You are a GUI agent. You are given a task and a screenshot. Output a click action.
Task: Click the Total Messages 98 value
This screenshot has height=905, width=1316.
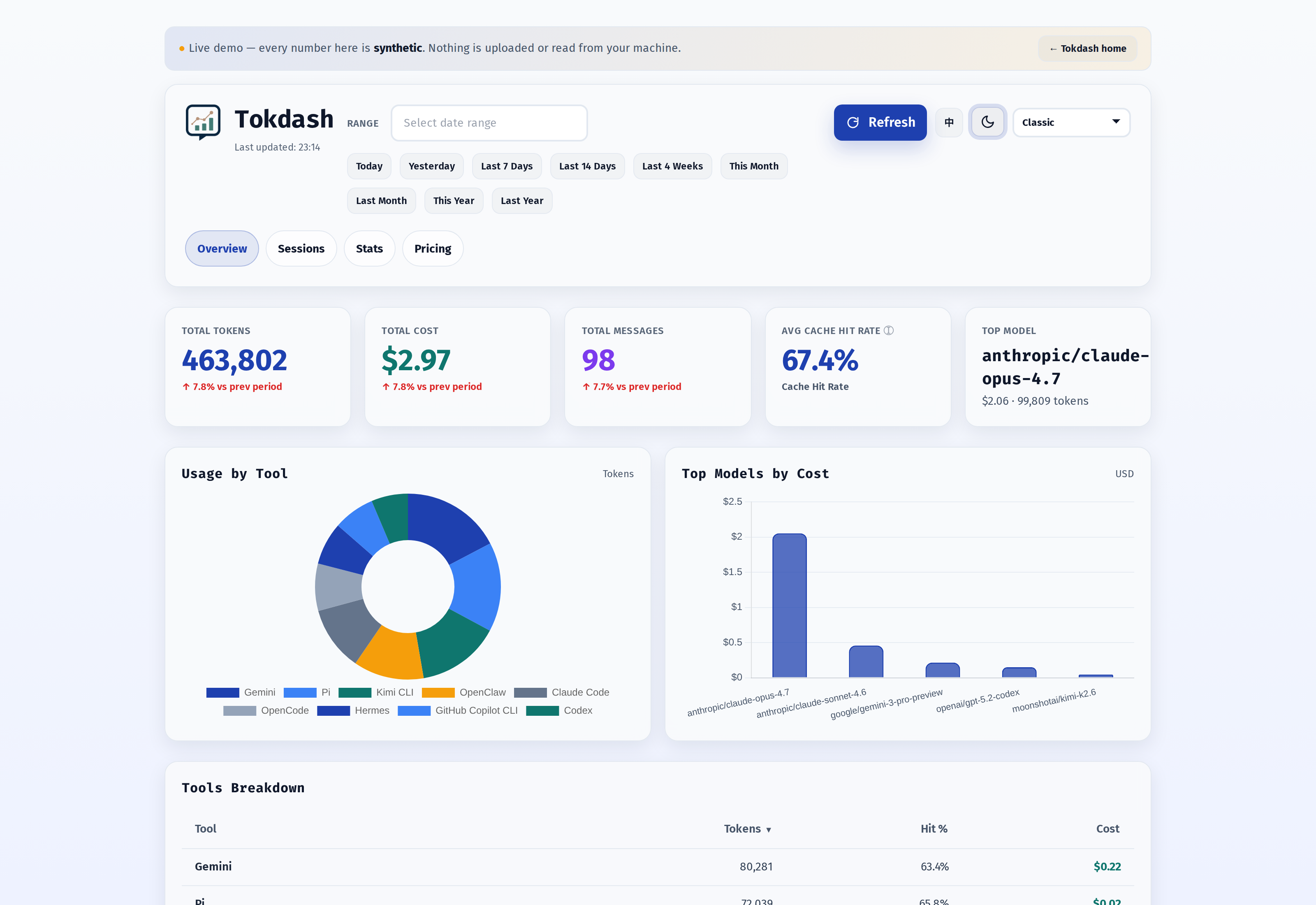(x=598, y=360)
